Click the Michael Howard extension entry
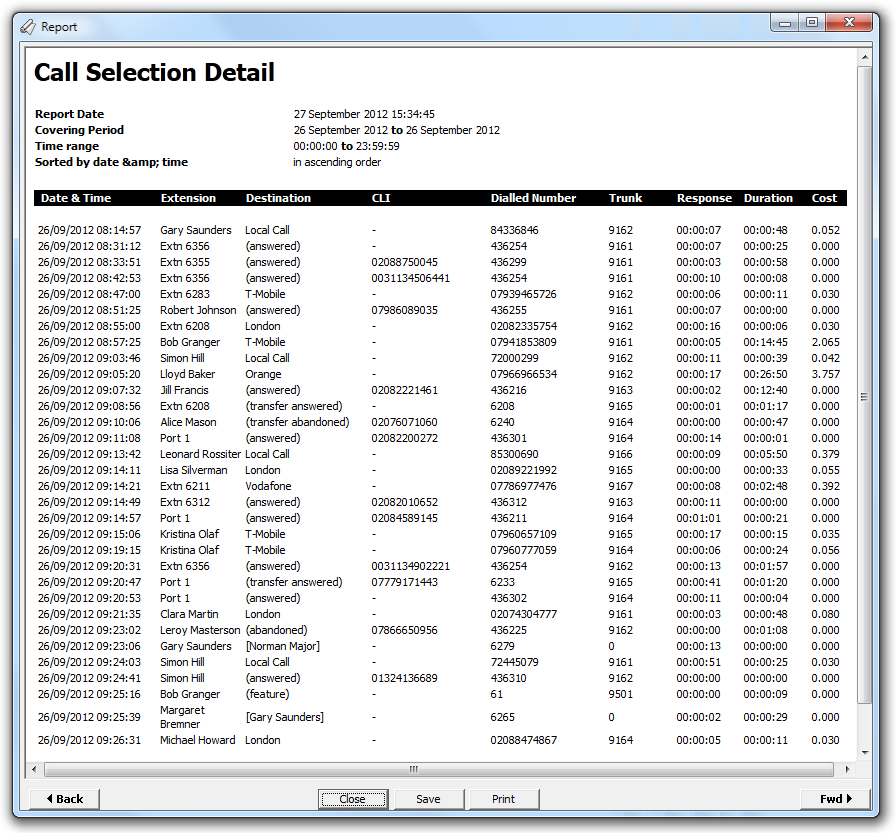This screenshot has height=833, width=896. click(x=197, y=740)
